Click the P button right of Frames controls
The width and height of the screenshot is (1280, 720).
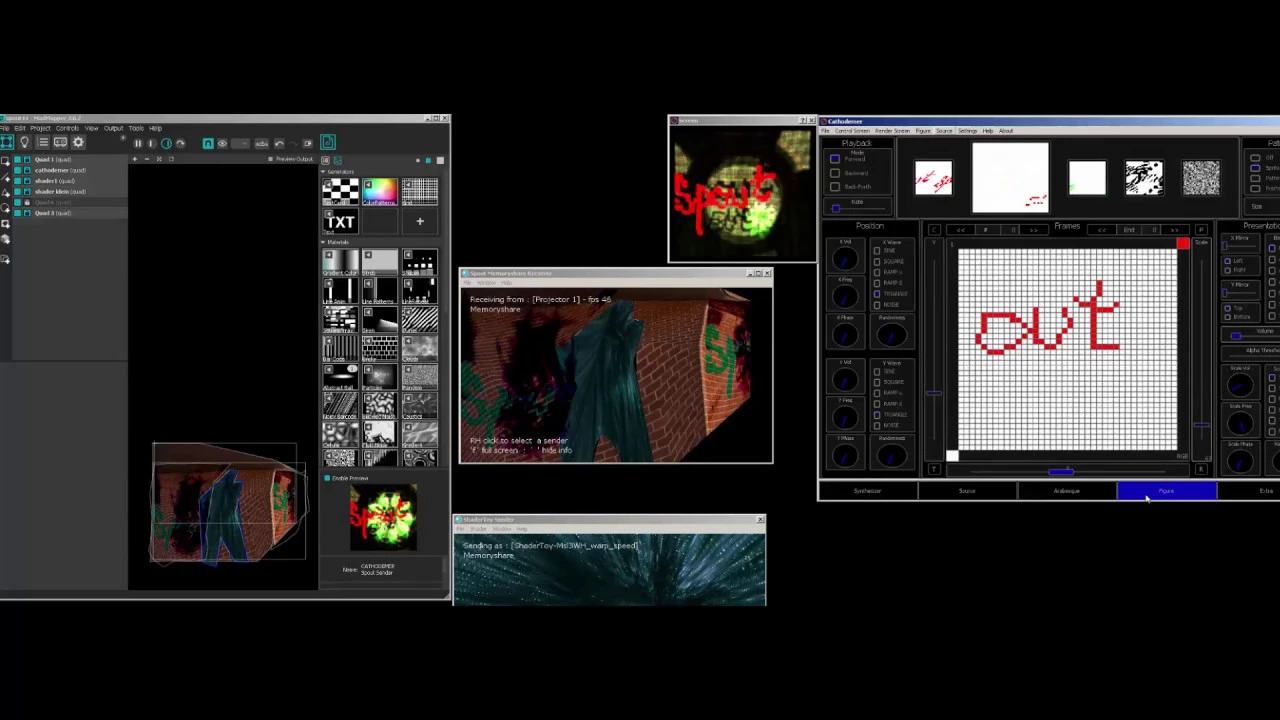(1201, 230)
